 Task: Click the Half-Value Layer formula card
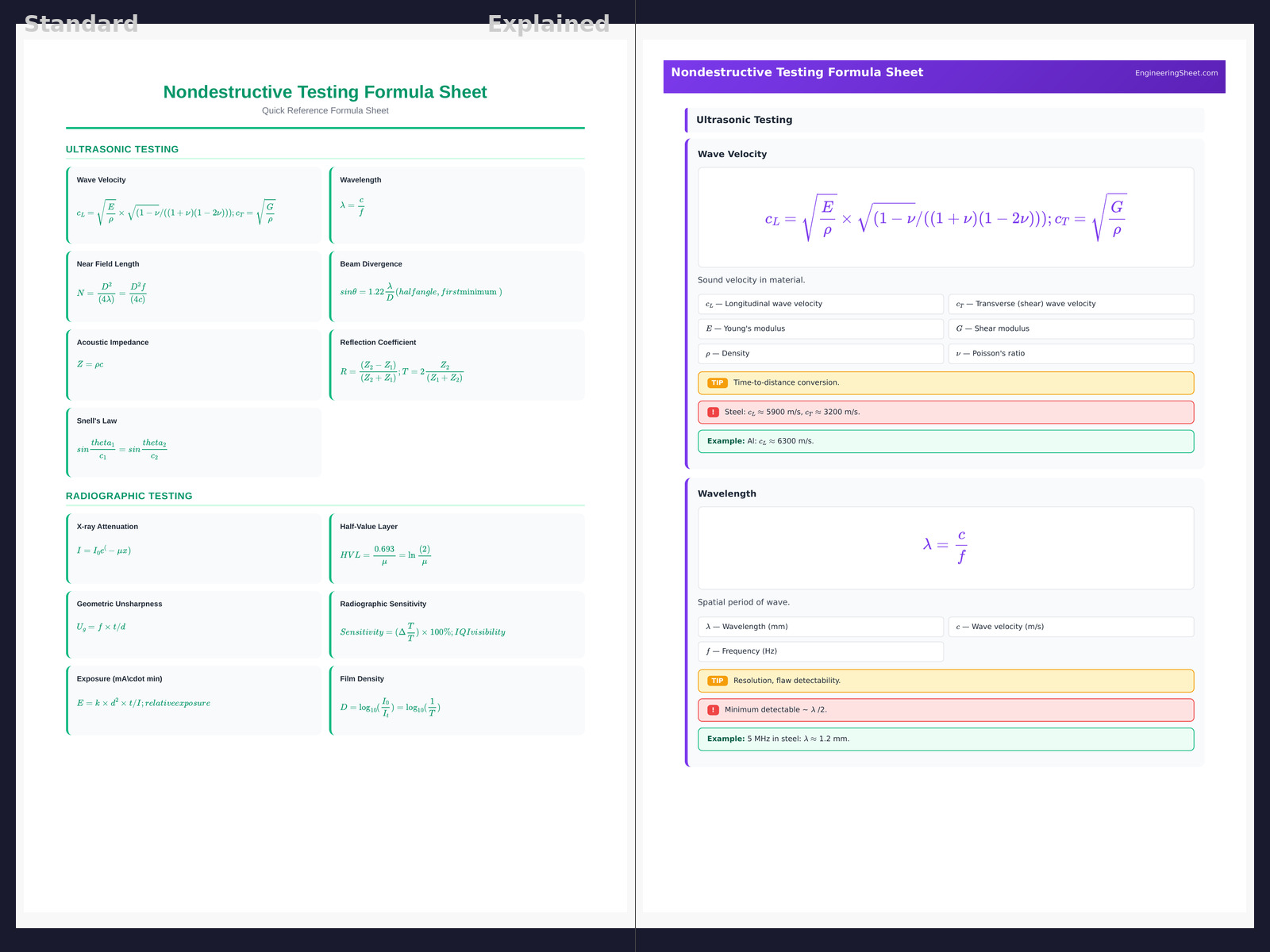pyautogui.click(x=457, y=548)
